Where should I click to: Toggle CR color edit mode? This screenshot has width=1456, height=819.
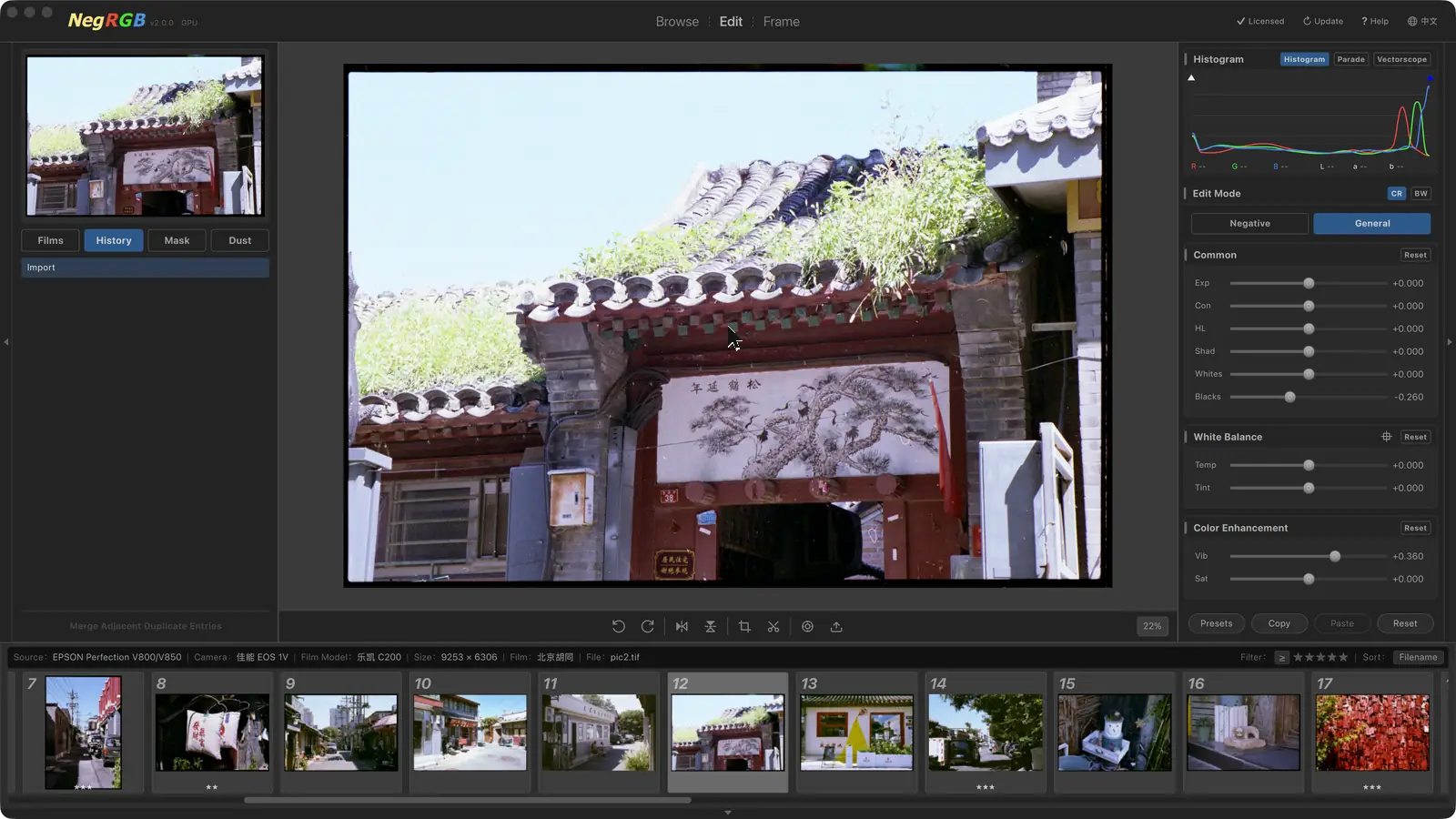1396,193
